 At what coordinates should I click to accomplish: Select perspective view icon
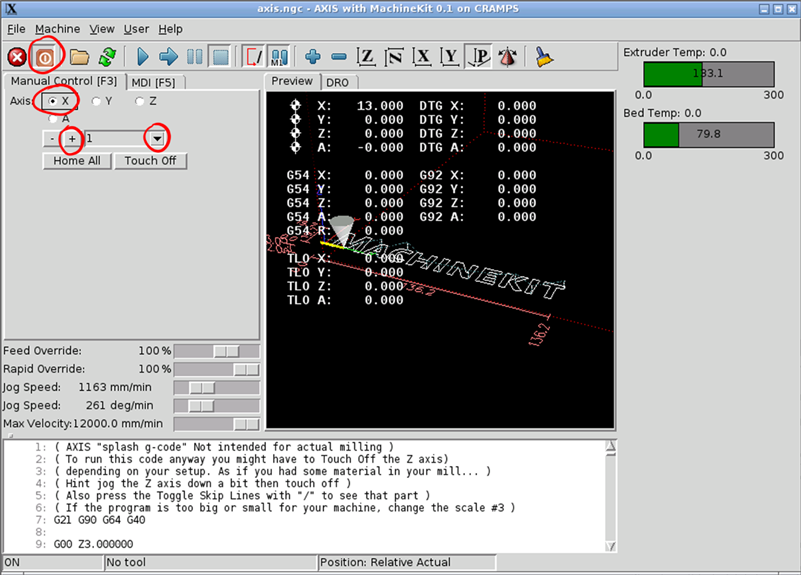[479, 56]
